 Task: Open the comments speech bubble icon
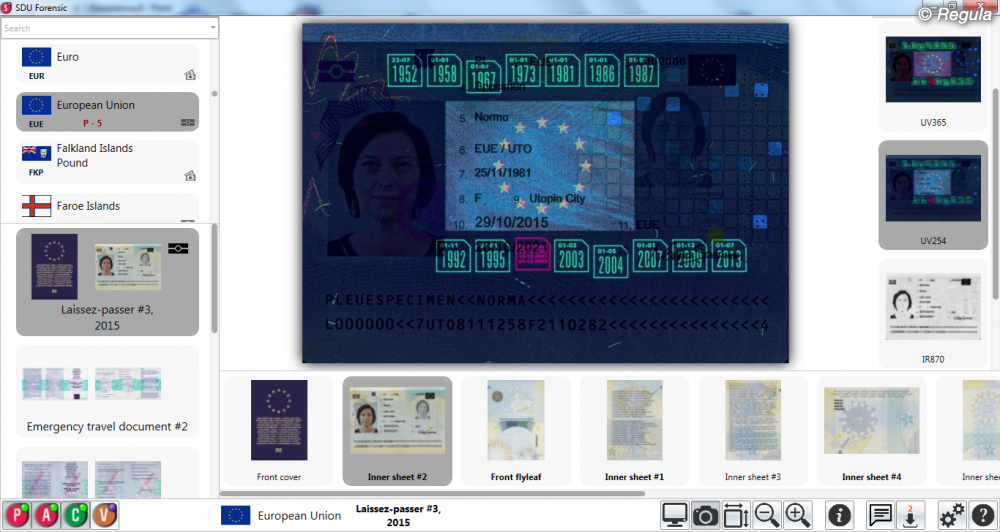tap(880, 515)
